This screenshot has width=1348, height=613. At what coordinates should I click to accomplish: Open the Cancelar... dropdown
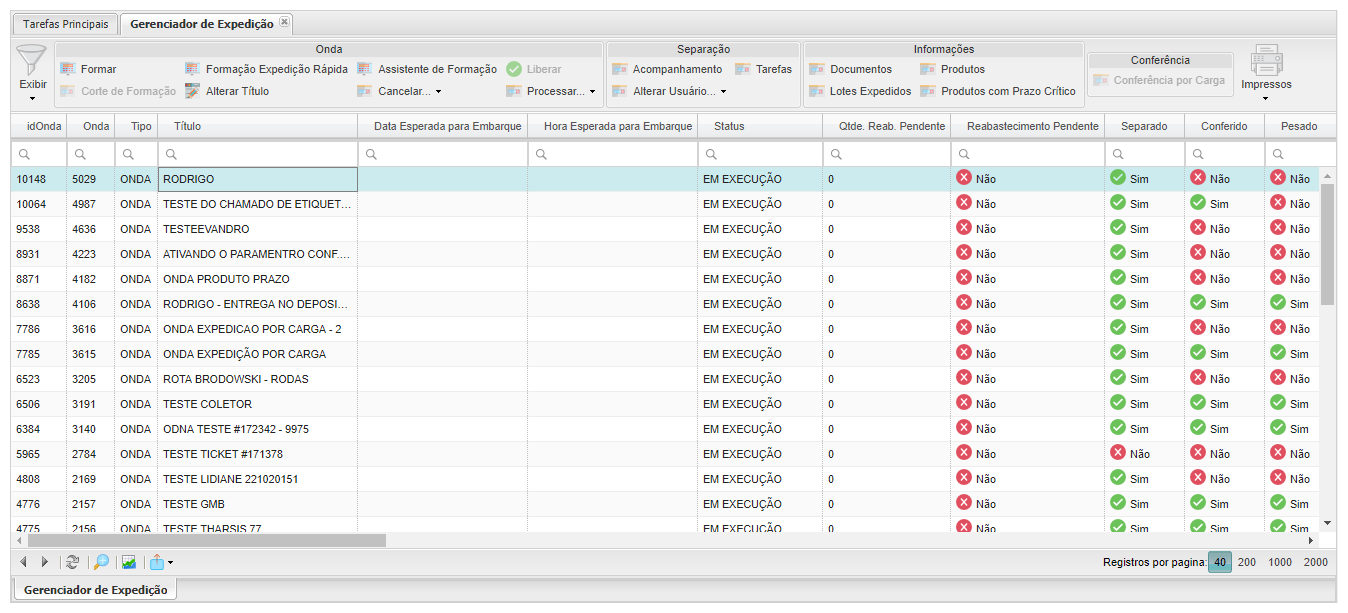[400, 91]
